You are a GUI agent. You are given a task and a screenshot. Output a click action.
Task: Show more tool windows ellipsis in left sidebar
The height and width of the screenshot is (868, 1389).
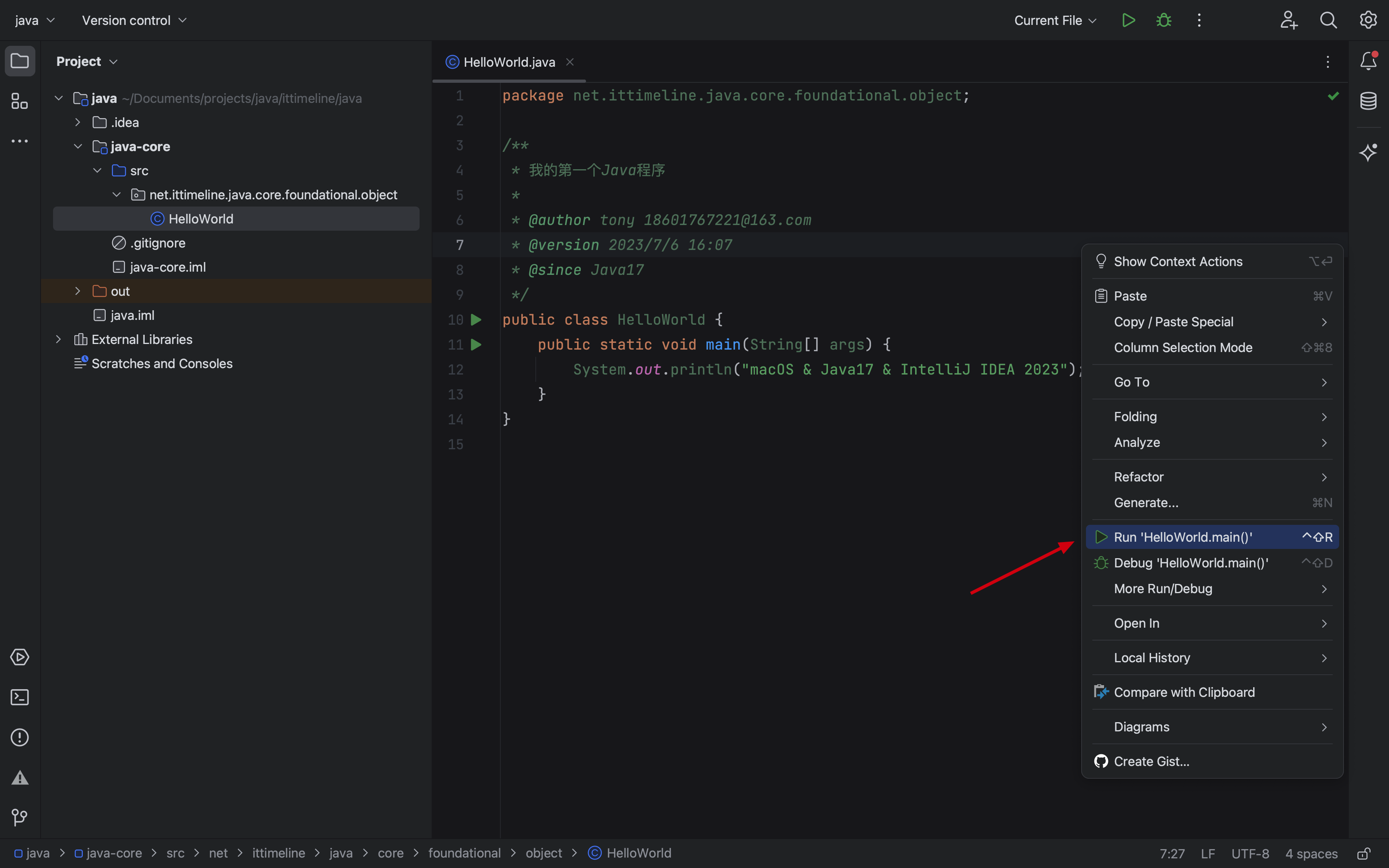(x=20, y=141)
